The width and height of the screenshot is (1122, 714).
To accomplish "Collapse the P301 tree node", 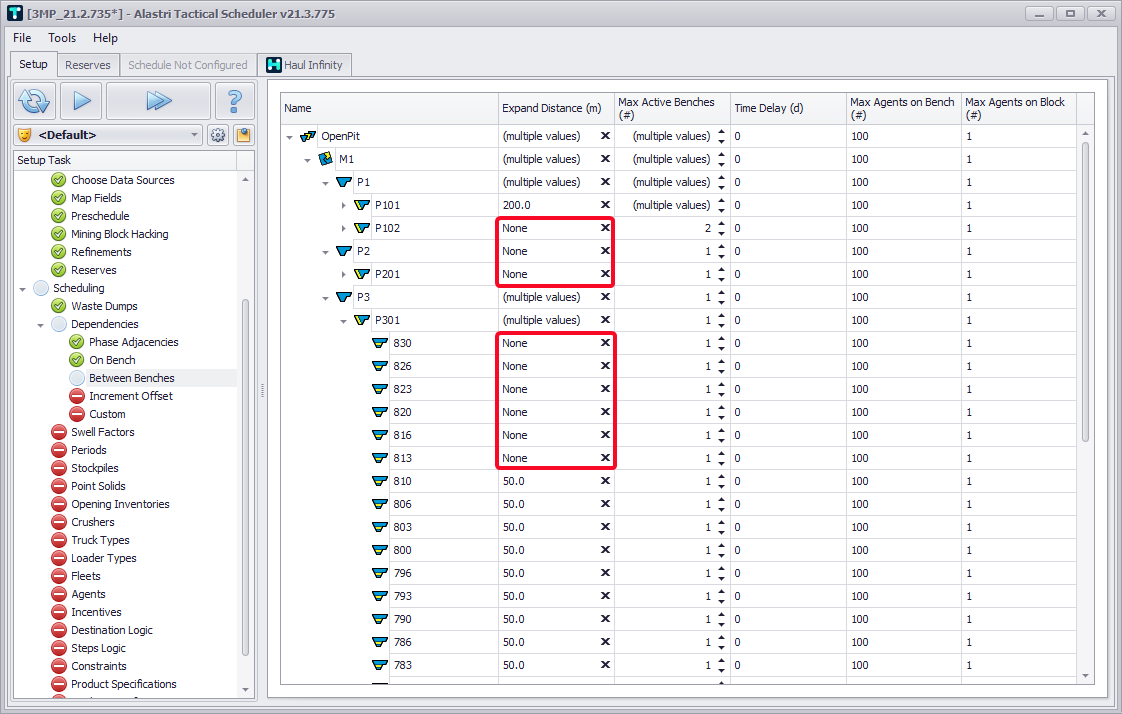I will click(344, 321).
